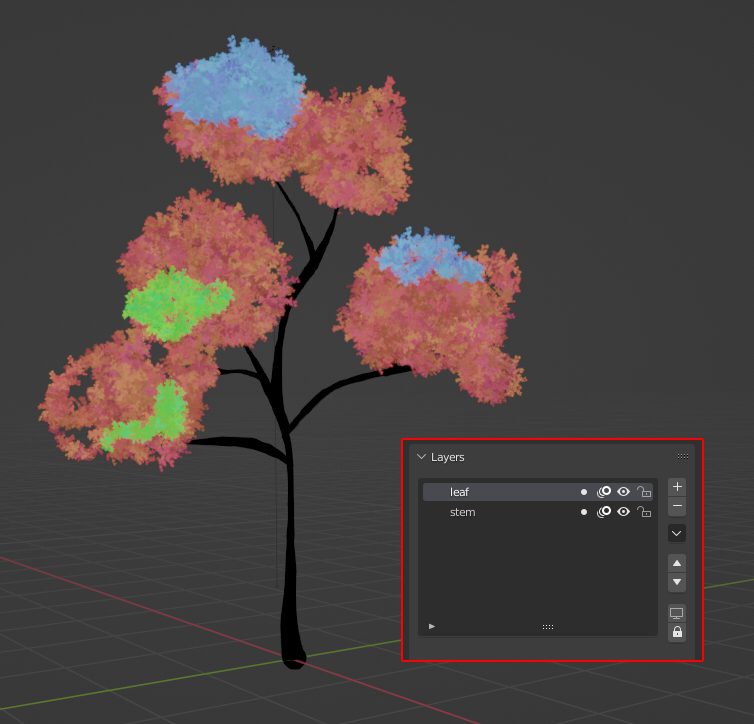This screenshot has width=754, height=724.
Task: Open the layer specials dropdown menu
Action: (677, 534)
